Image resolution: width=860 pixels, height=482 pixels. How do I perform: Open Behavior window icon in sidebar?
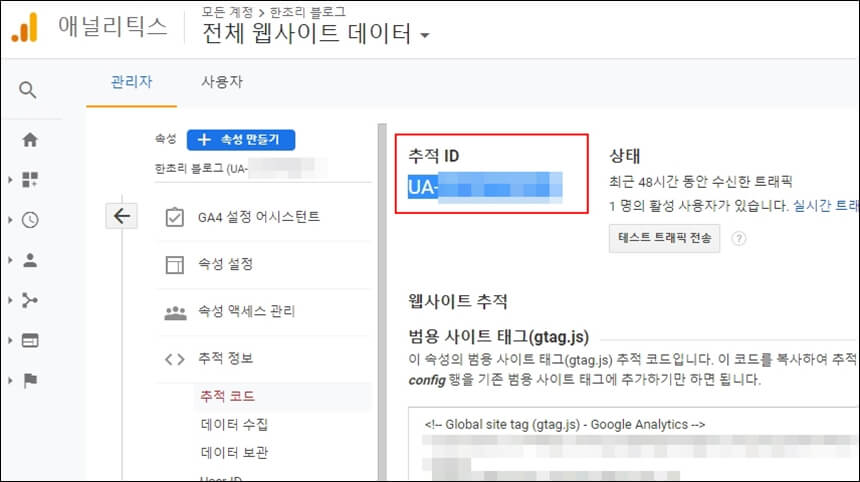click(x=30, y=340)
